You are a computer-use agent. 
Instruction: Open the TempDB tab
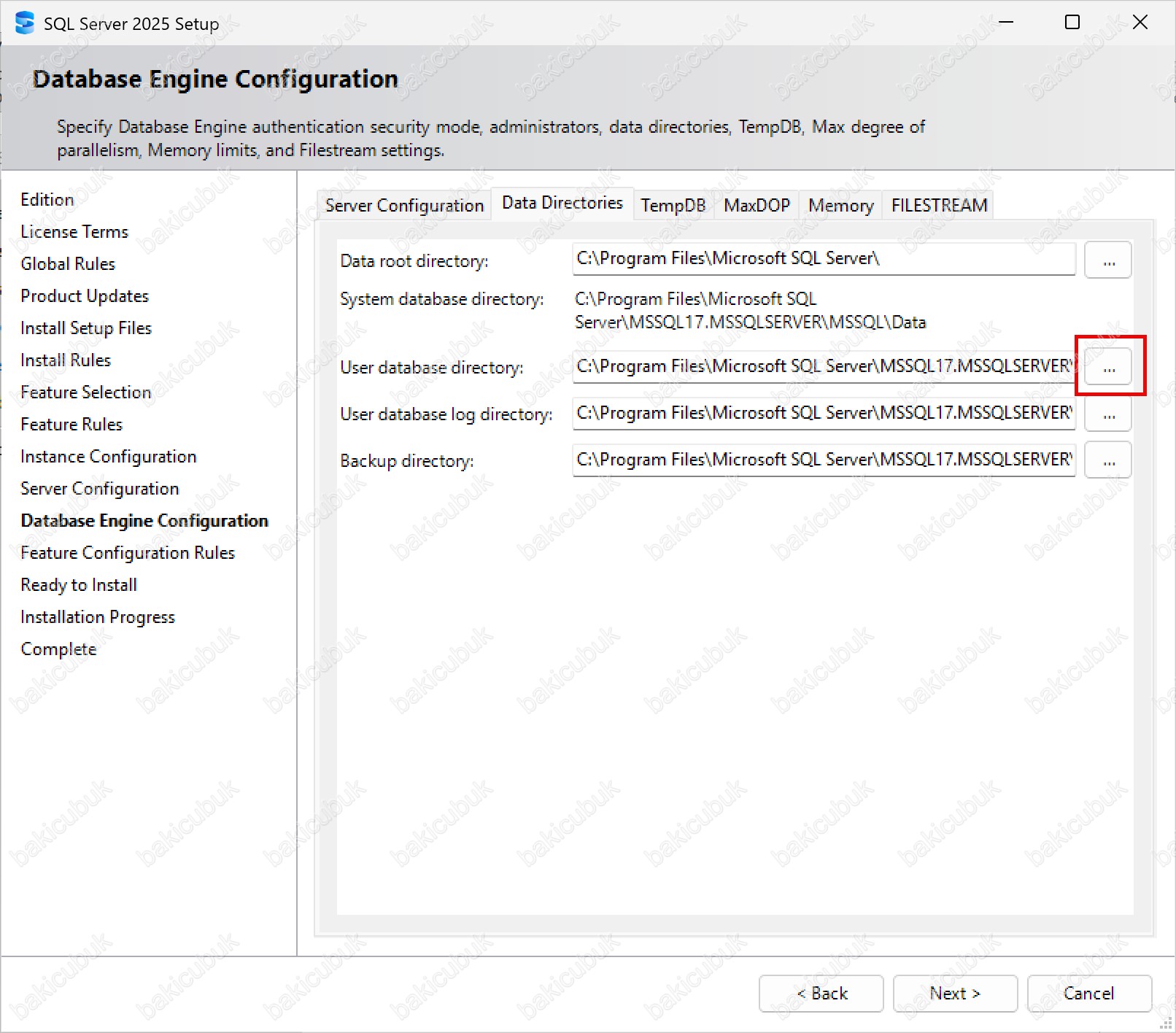pos(673,206)
